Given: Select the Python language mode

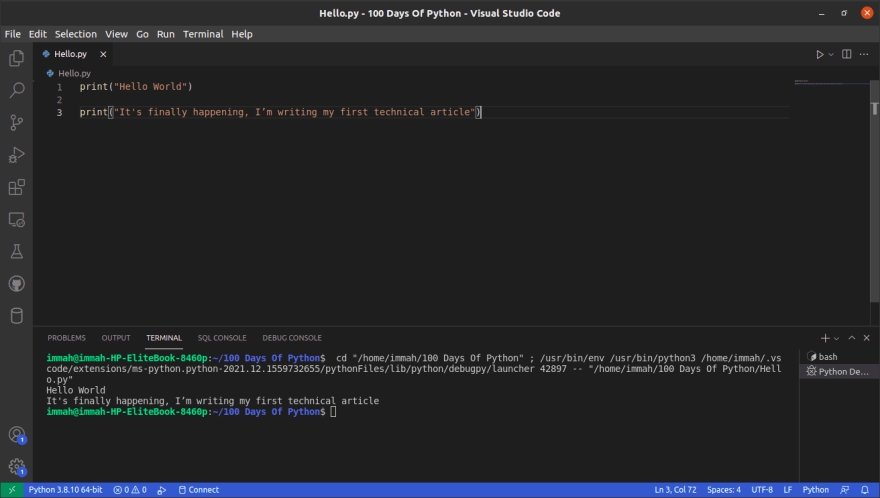Looking at the screenshot, I should tap(815, 490).
